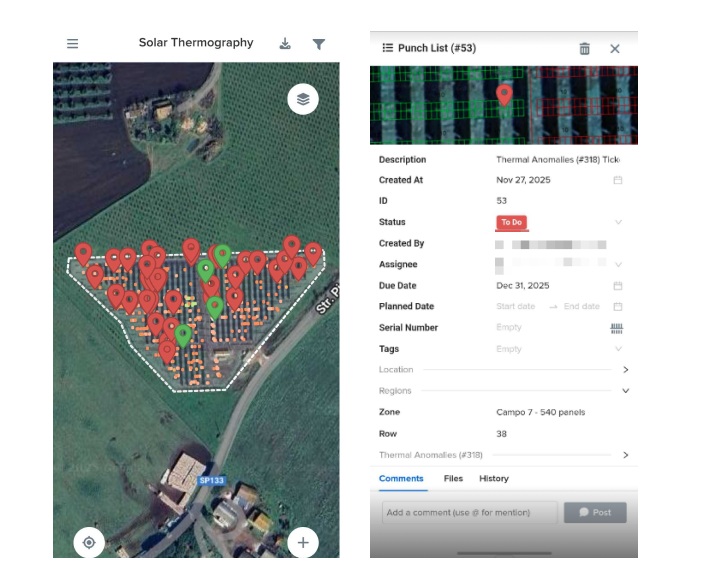The height and width of the screenshot is (586, 709).
Task: Click the Planned Date start date field
Action: pyautogui.click(x=515, y=306)
